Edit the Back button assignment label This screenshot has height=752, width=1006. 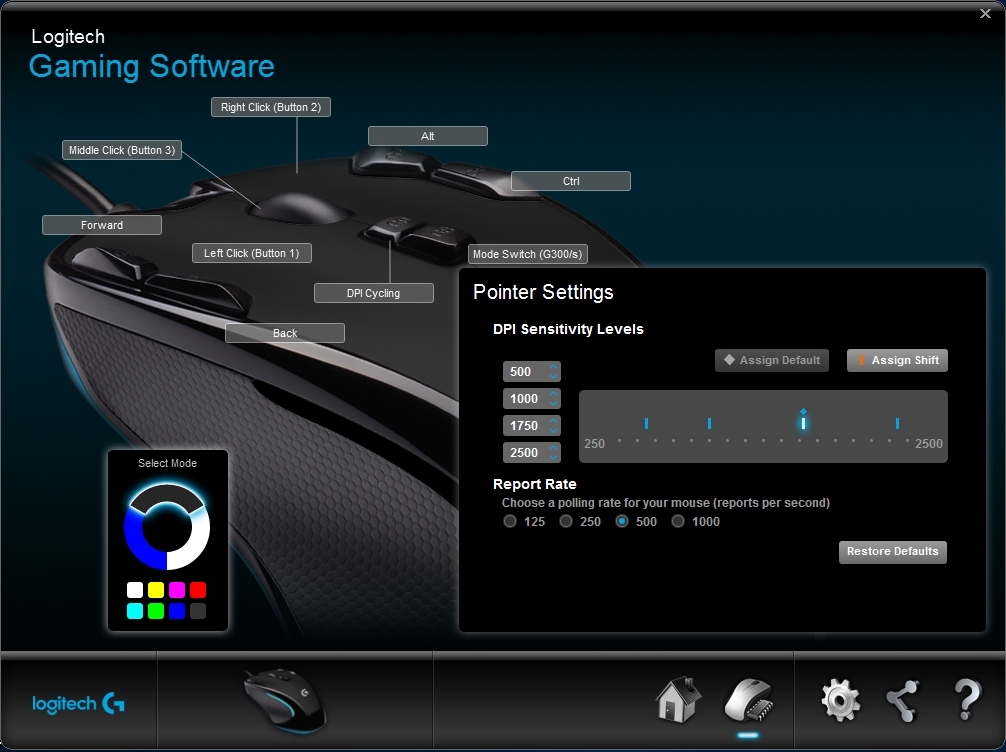pyautogui.click(x=285, y=333)
